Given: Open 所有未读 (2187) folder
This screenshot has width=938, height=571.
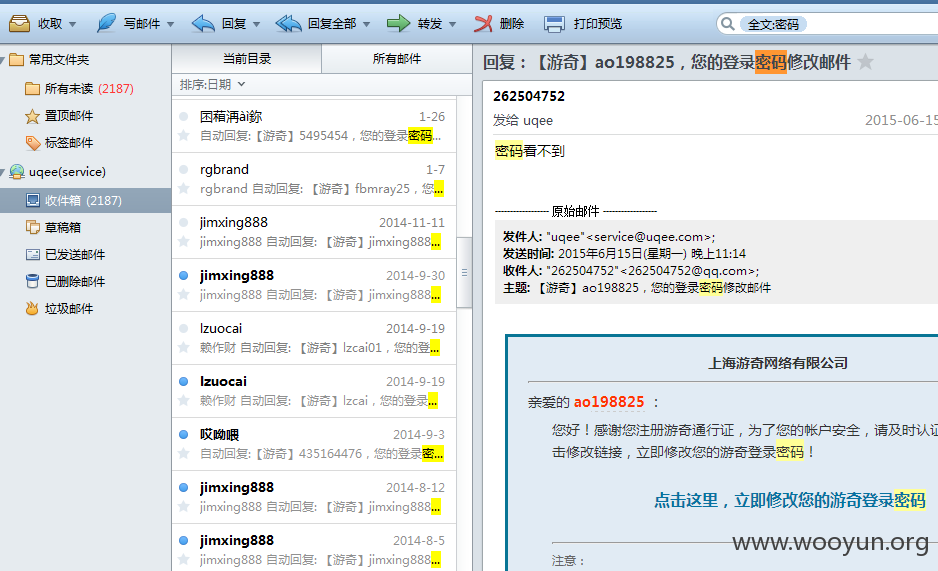Looking at the screenshot, I should [x=89, y=88].
